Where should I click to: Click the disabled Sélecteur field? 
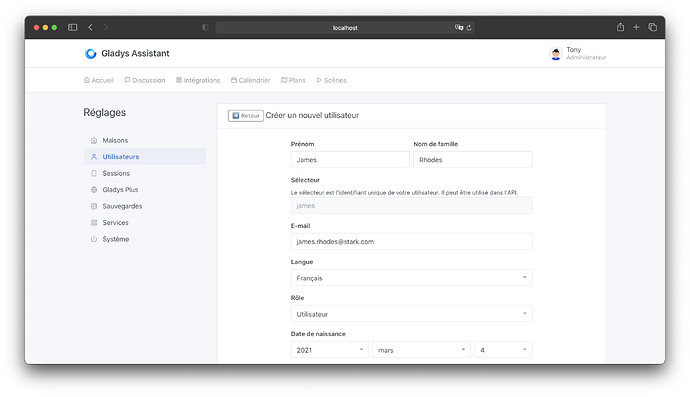[x=411, y=206]
